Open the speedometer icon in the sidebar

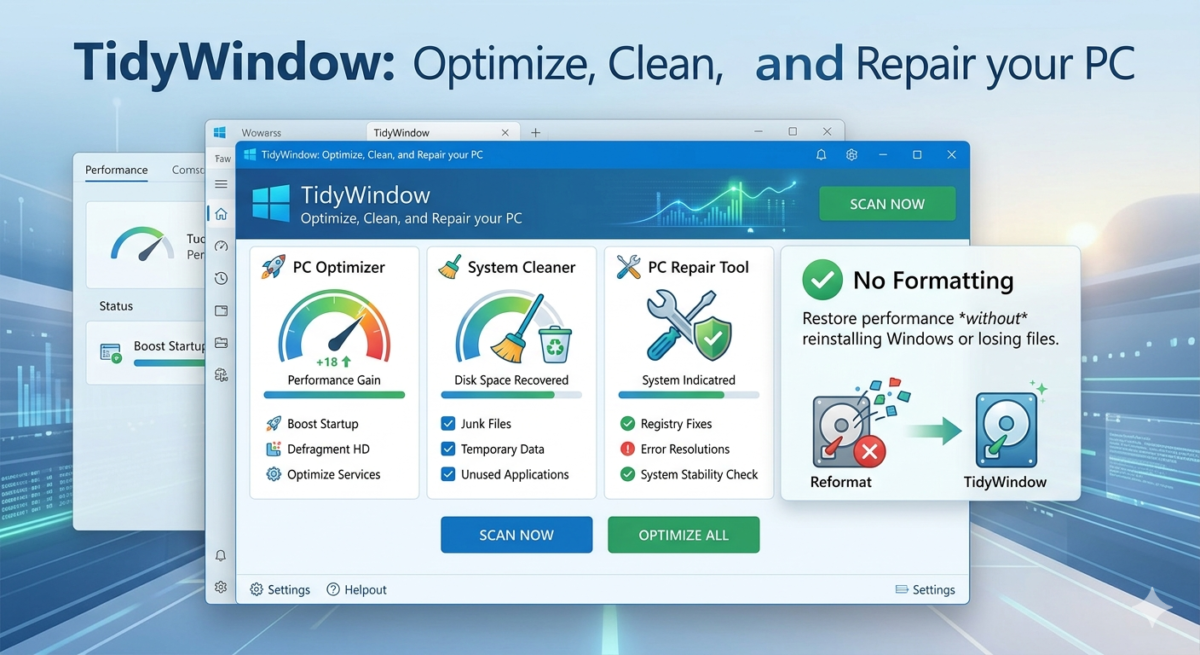(221, 246)
